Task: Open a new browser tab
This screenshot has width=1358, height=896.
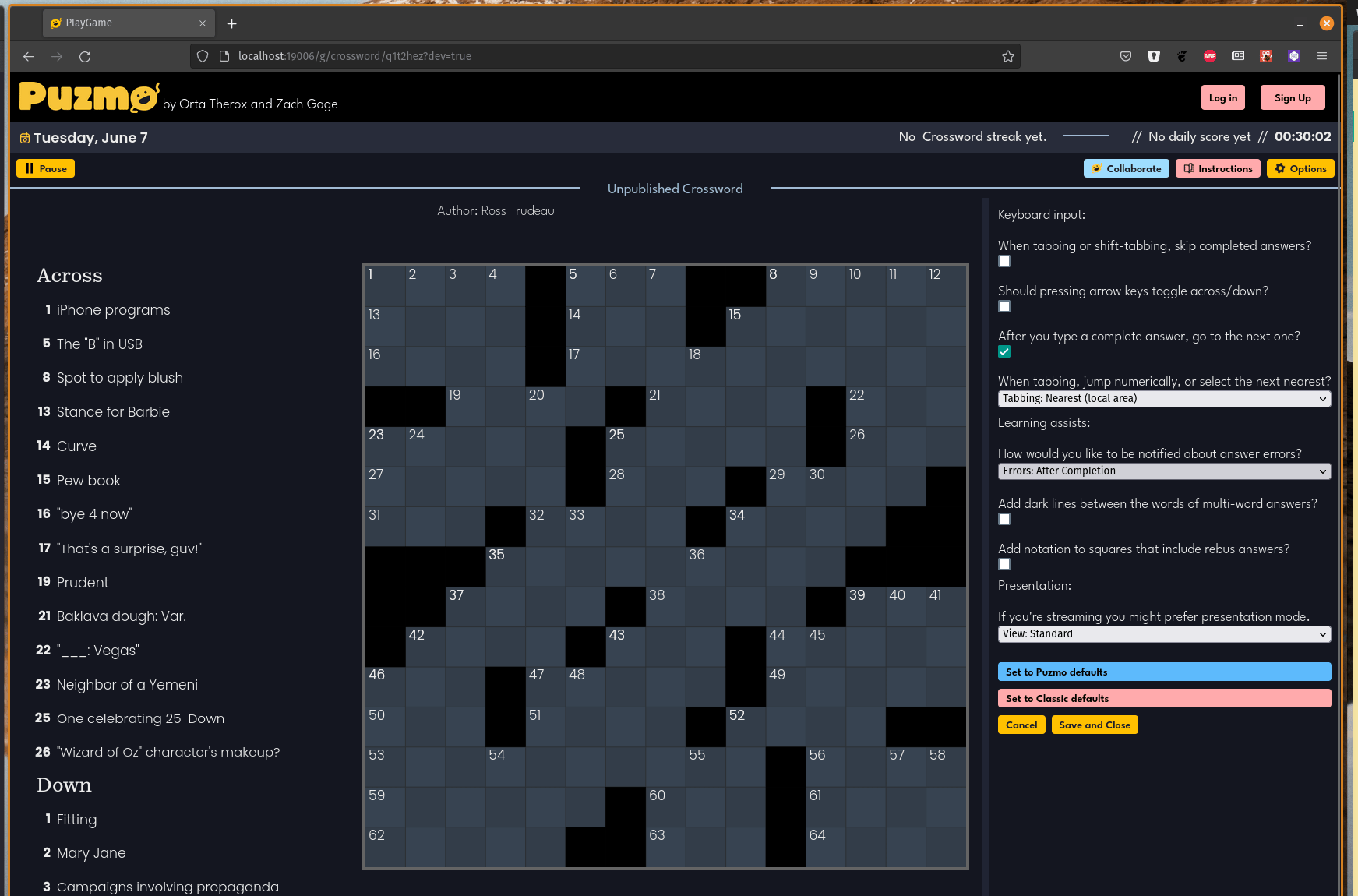Action: [x=231, y=24]
